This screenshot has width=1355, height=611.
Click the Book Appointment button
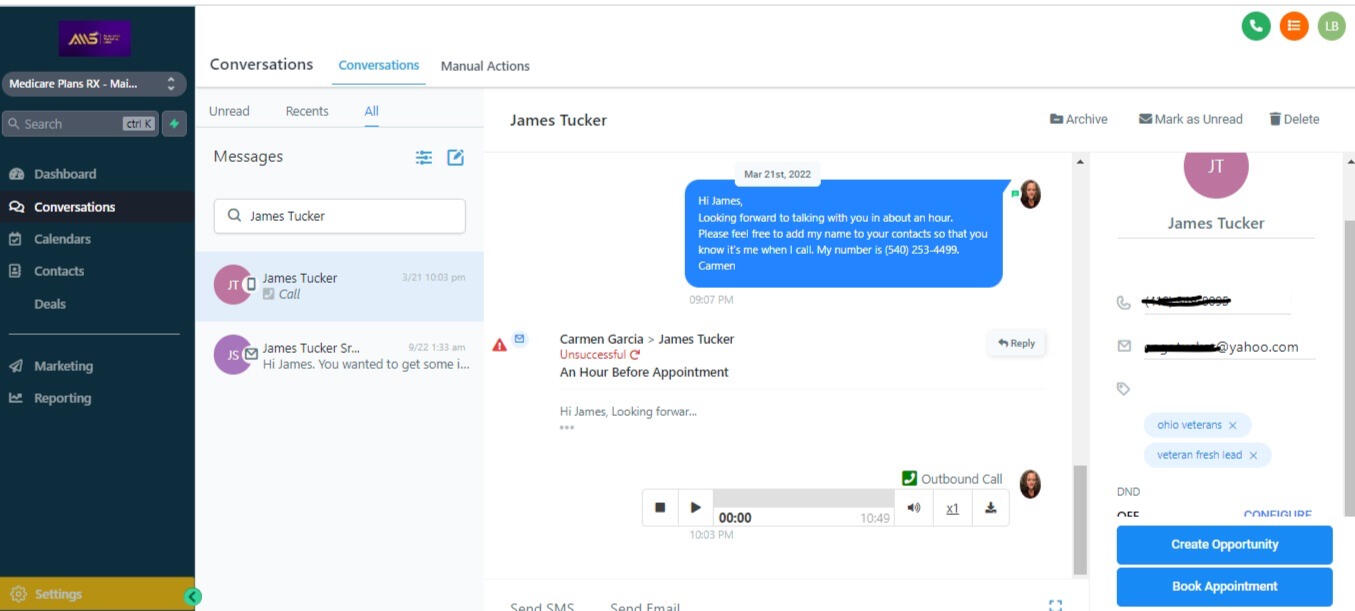click(x=1224, y=587)
